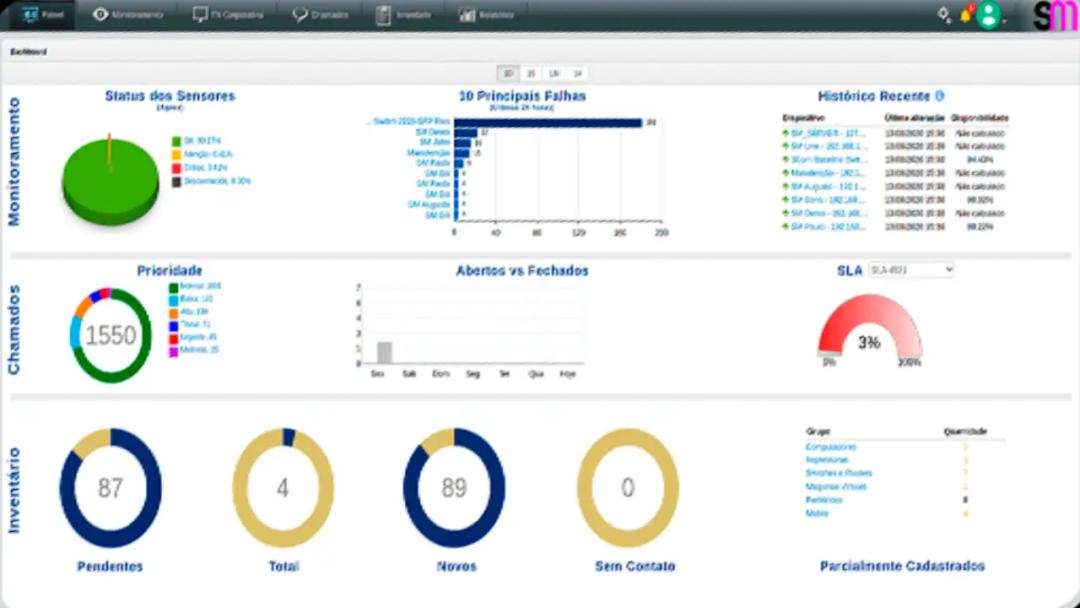Screen dimensions: 1080x608
Task: Open the Monitoramento menu
Action: (128, 15)
